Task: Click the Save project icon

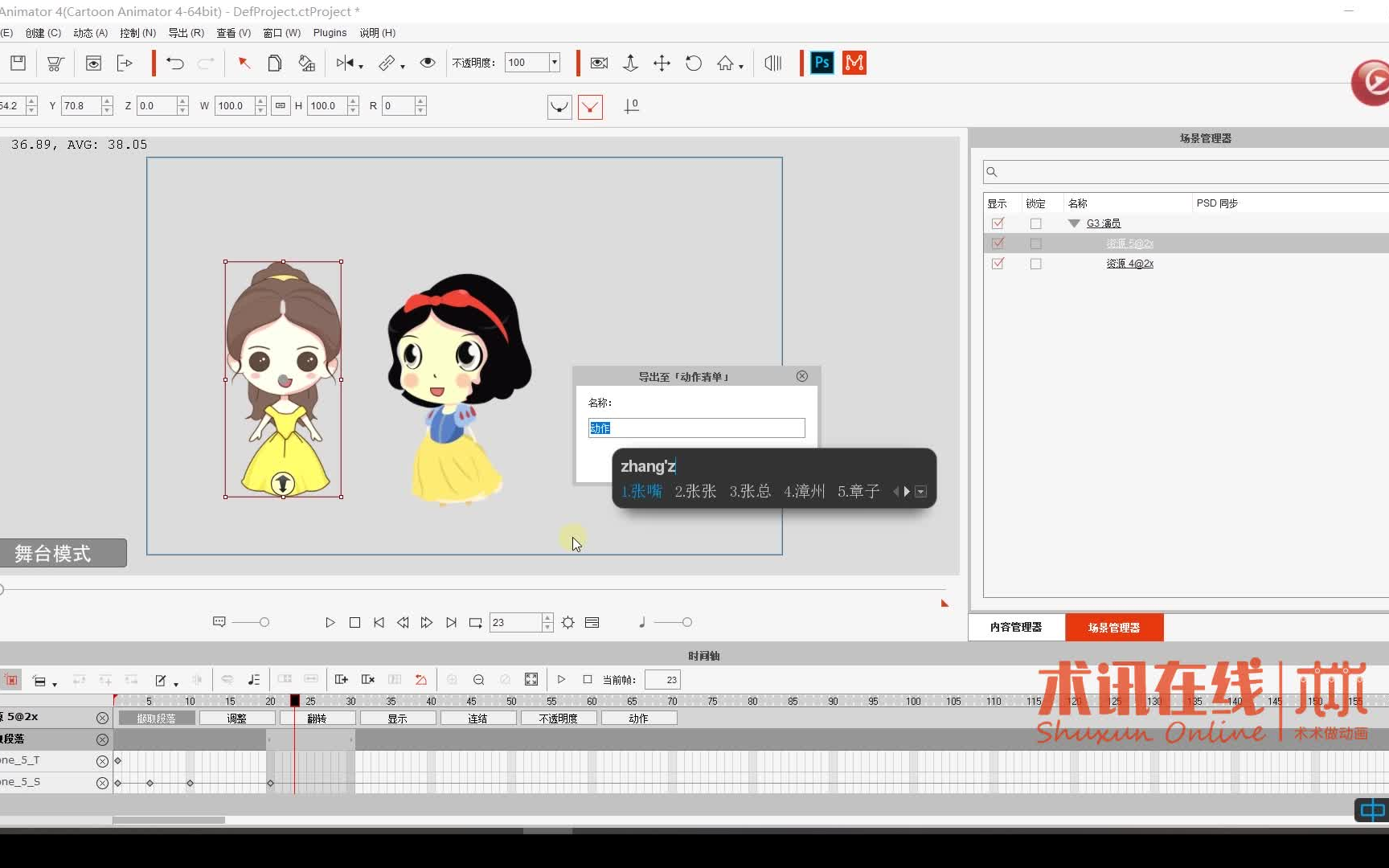Action: [x=18, y=63]
